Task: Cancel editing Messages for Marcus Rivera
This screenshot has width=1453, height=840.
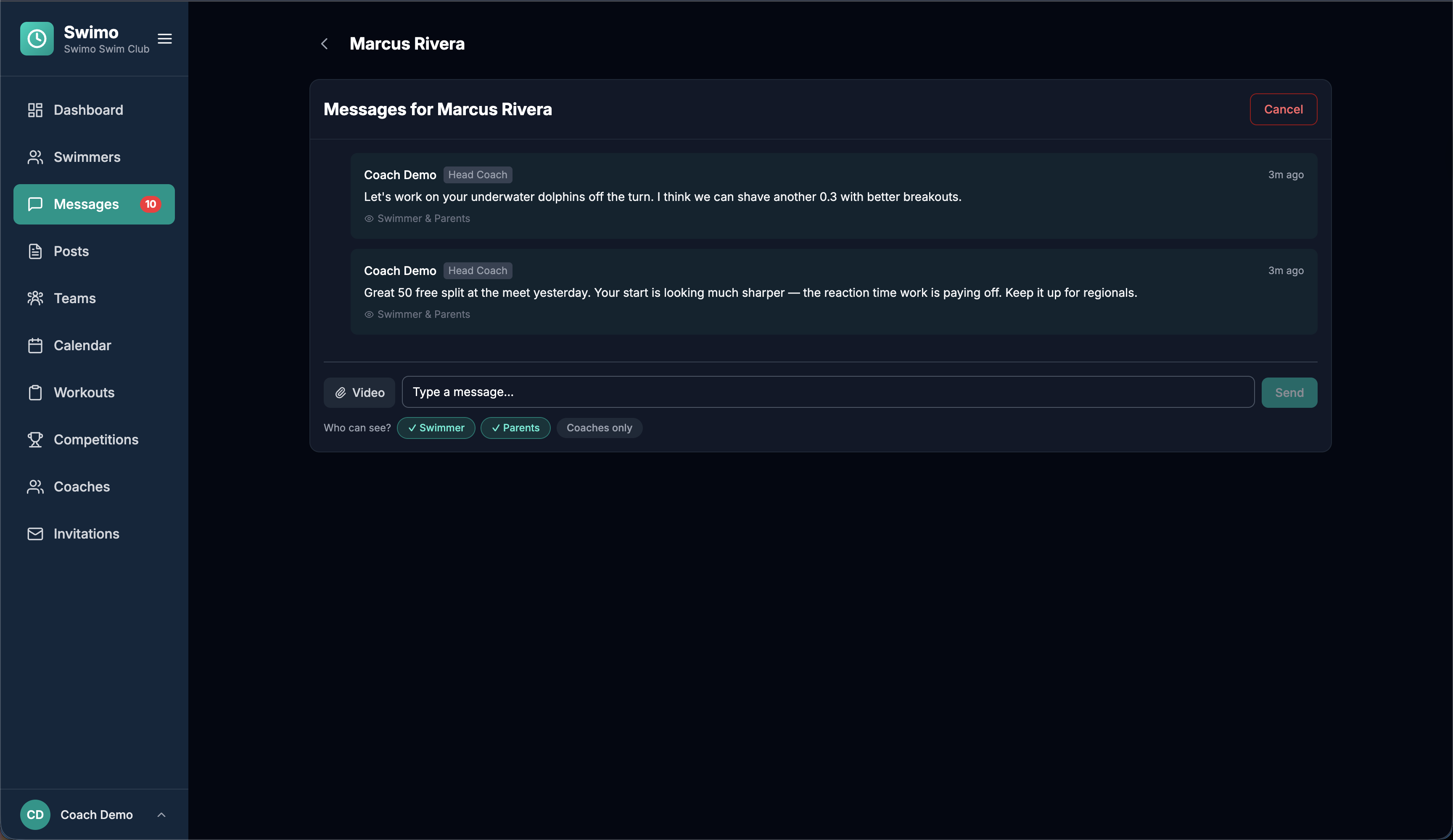Action: tap(1283, 109)
